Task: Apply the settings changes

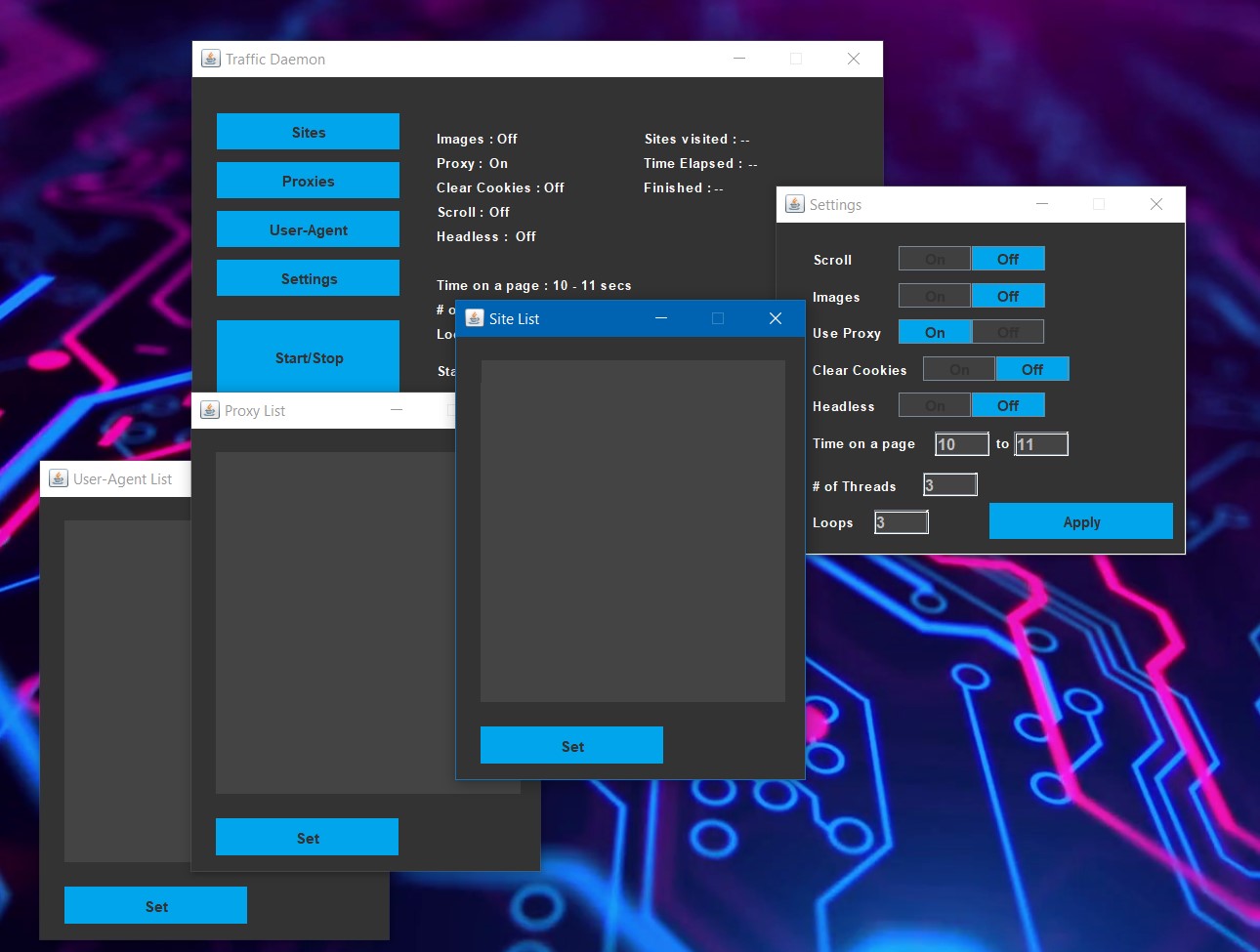Action: pos(1080,521)
